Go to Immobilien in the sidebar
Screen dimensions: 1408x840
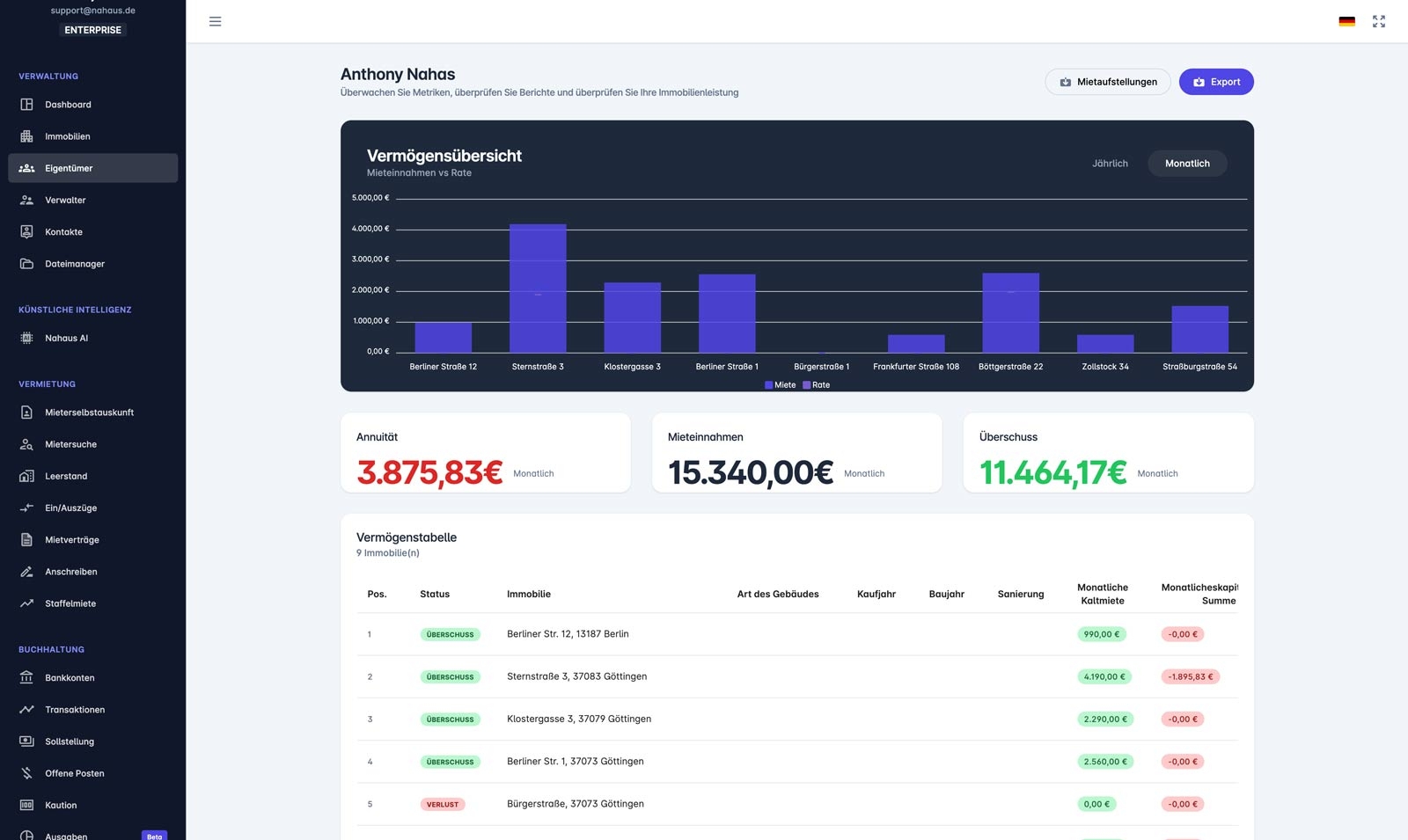[92, 136]
